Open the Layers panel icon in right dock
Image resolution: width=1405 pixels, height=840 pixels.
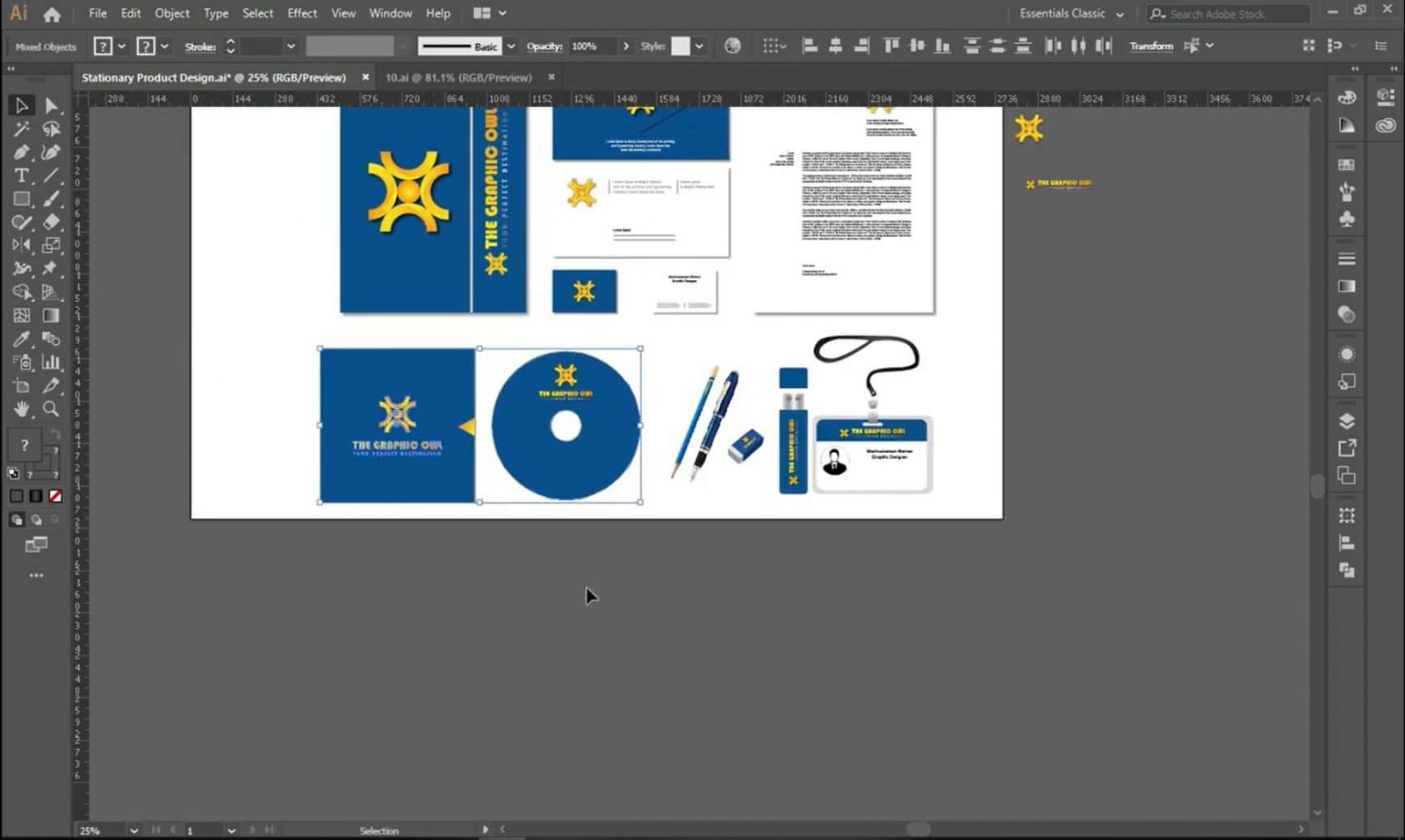pyautogui.click(x=1346, y=421)
